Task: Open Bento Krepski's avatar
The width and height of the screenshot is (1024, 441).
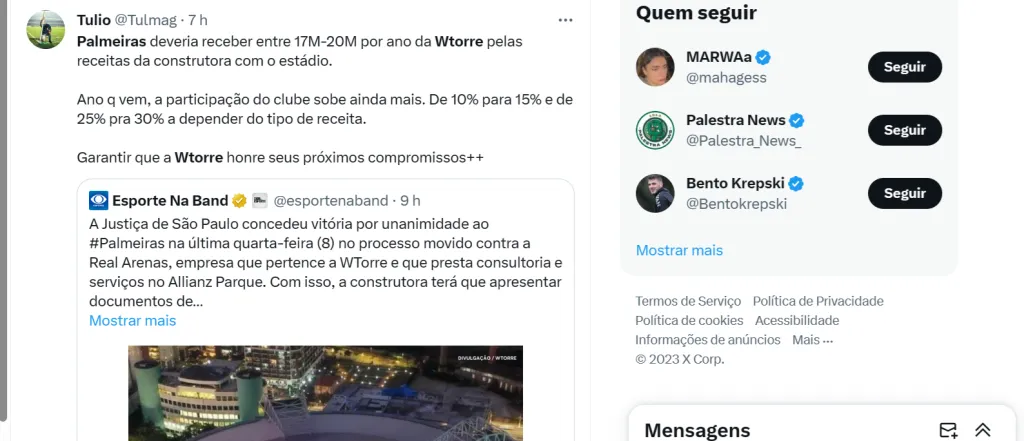Action: [655, 193]
